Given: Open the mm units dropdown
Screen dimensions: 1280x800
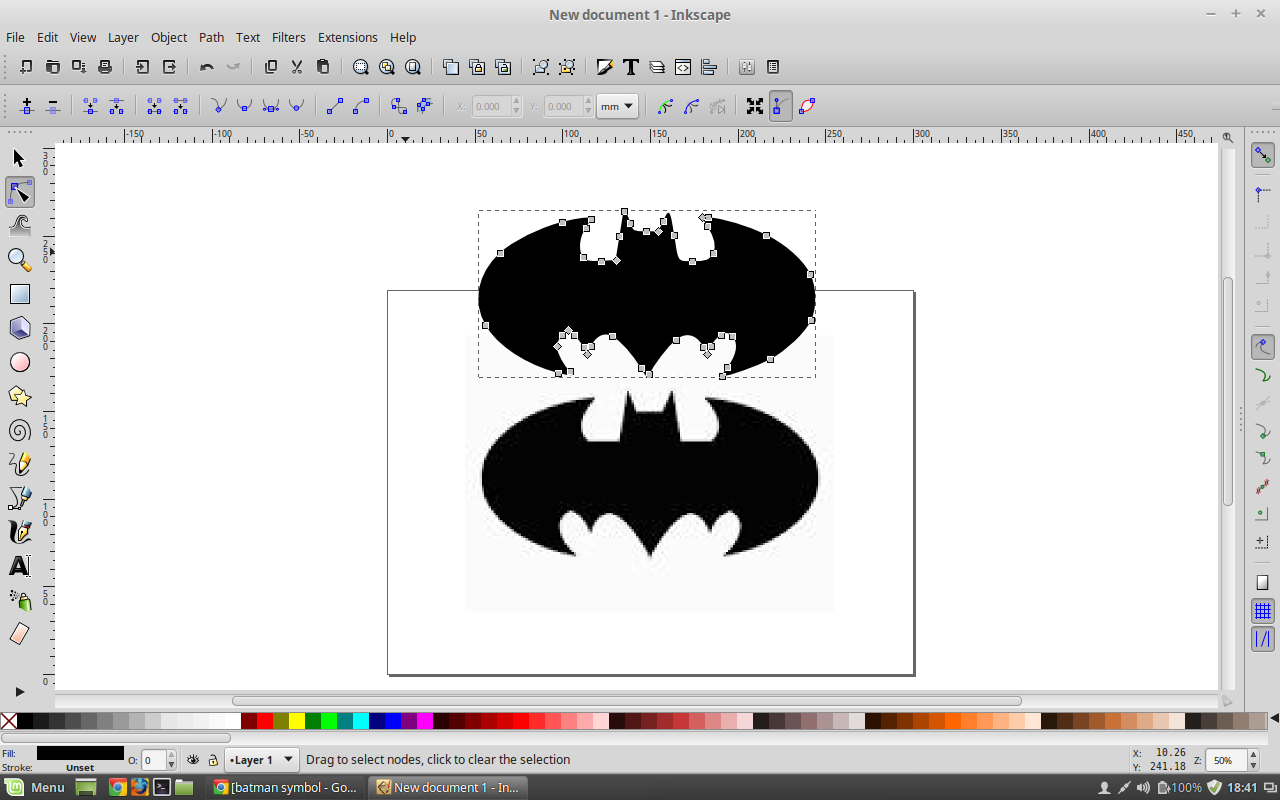Looking at the screenshot, I should click(x=617, y=106).
